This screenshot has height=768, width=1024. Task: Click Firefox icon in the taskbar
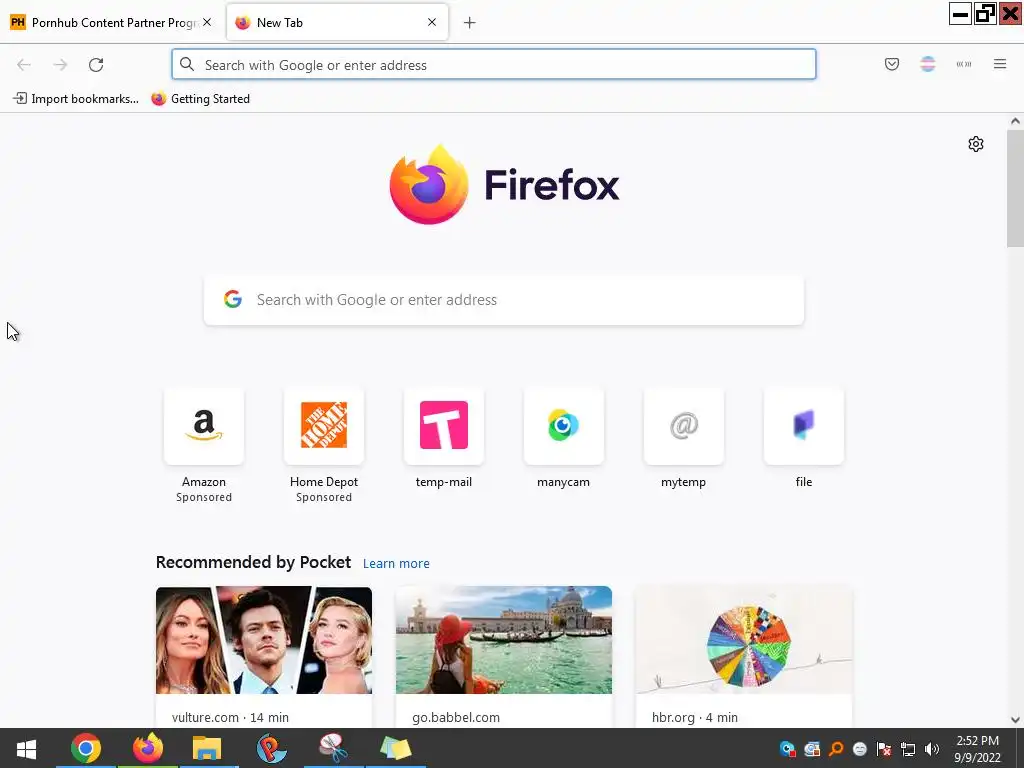148,748
